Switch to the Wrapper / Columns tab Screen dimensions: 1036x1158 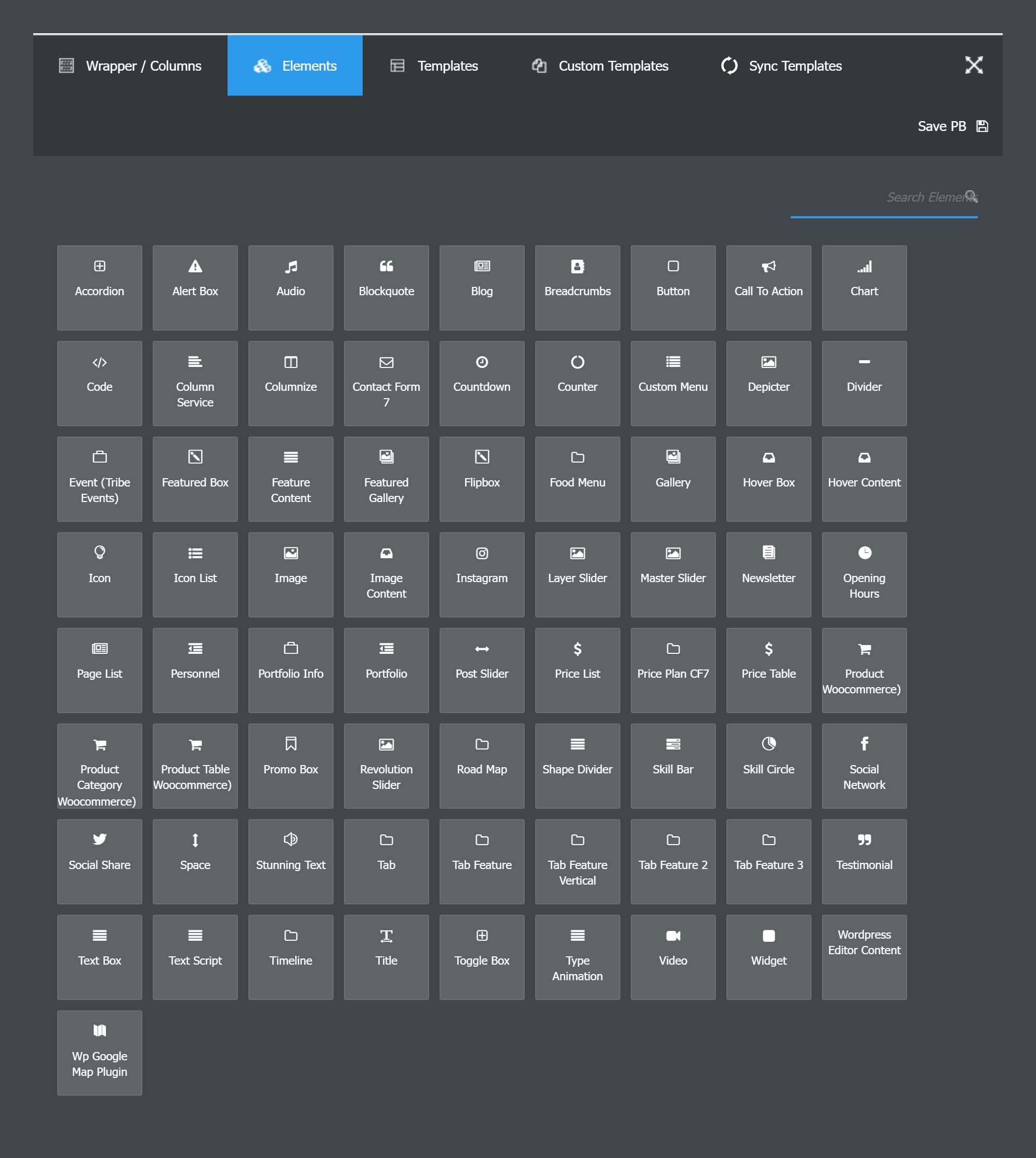(130, 65)
